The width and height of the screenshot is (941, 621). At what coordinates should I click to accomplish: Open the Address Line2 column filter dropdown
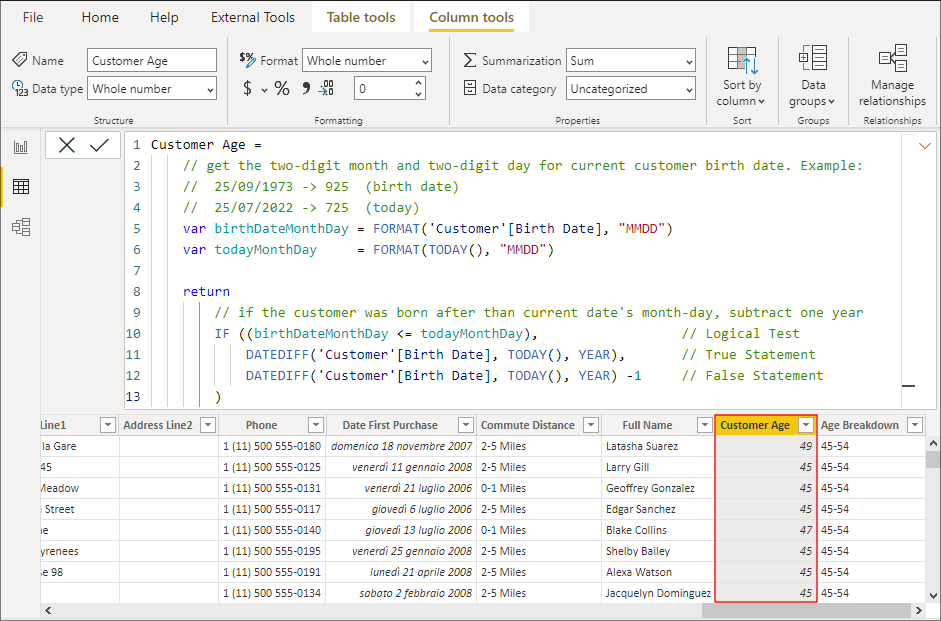click(208, 425)
